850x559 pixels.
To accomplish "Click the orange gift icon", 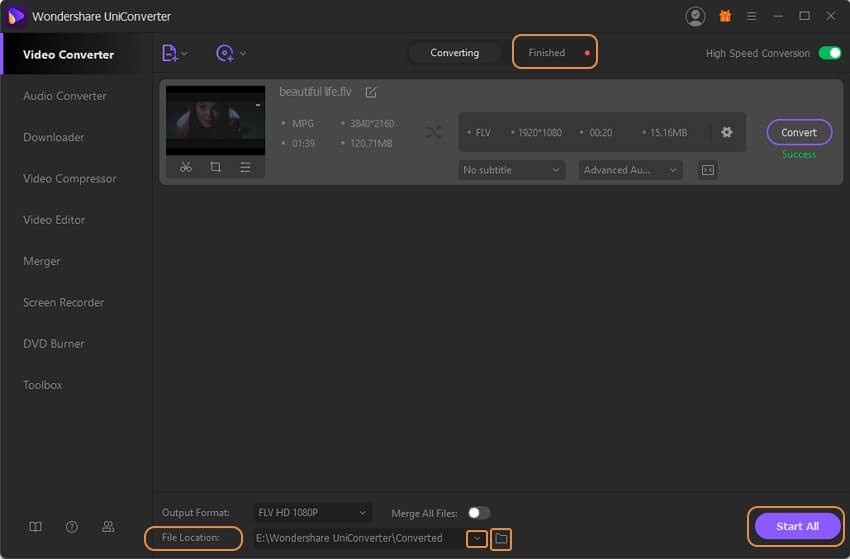I will pos(725,16).
